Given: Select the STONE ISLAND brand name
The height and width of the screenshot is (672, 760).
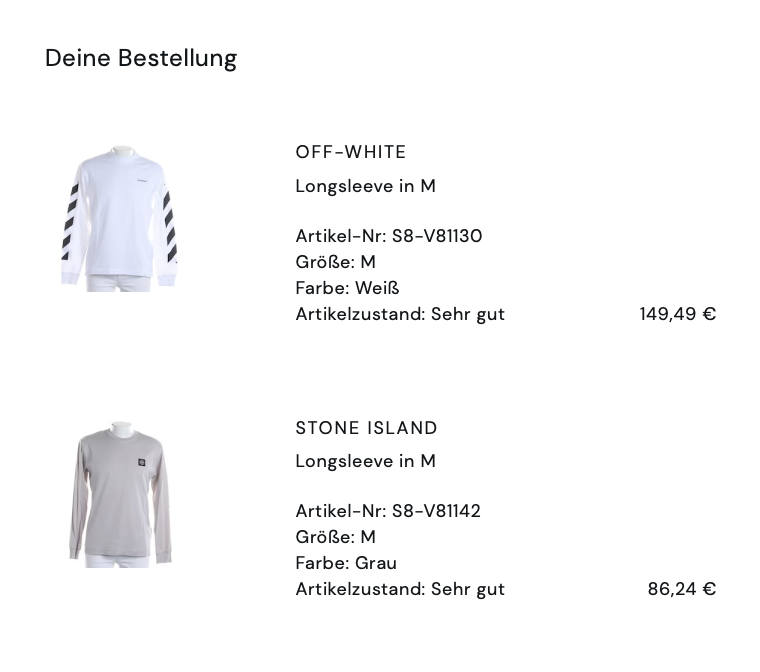Looking at the screenshot, I should click(367, 428).
